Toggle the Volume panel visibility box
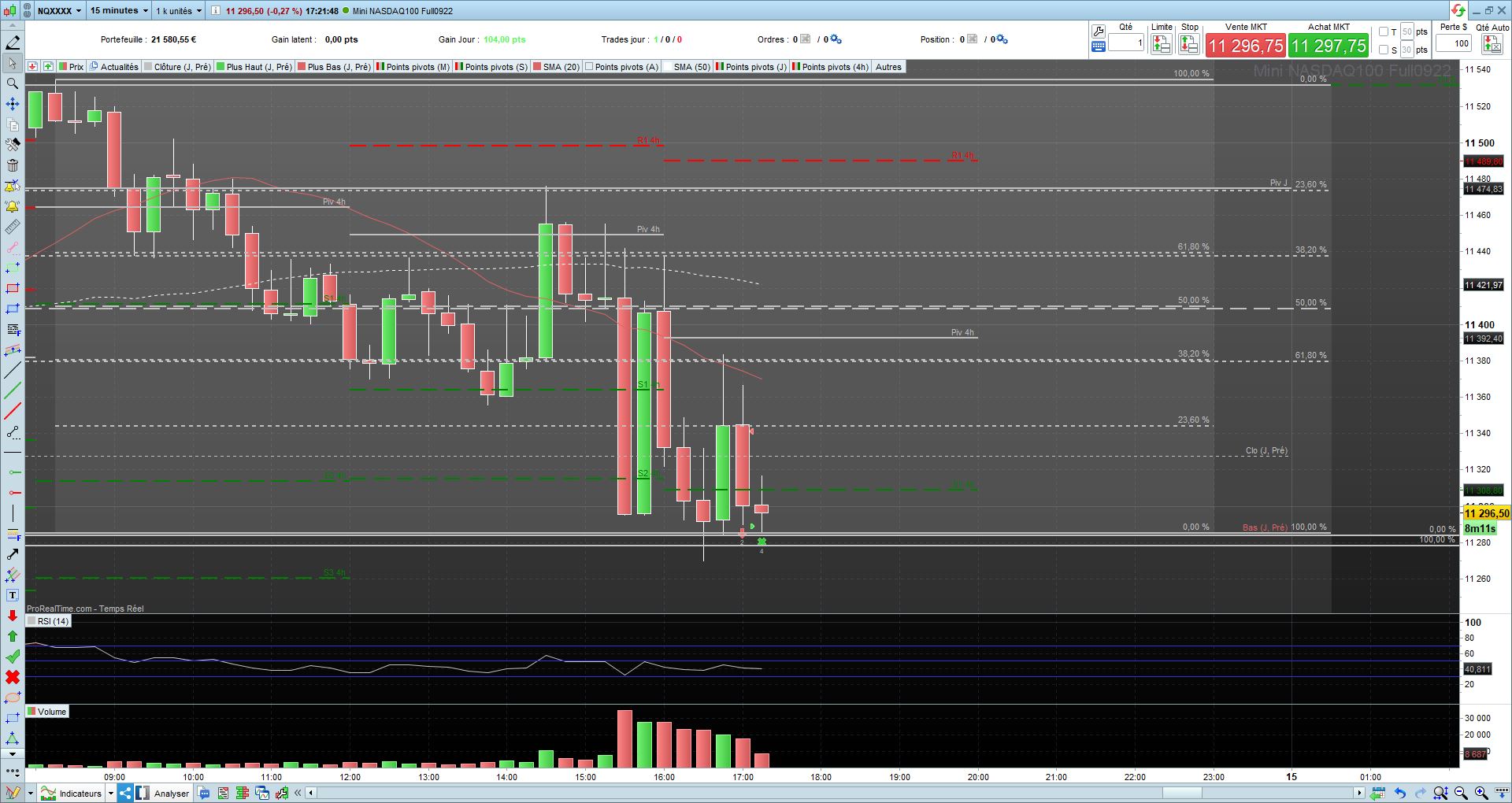This screenshot has width=1512, height=803. coord(31,712)
